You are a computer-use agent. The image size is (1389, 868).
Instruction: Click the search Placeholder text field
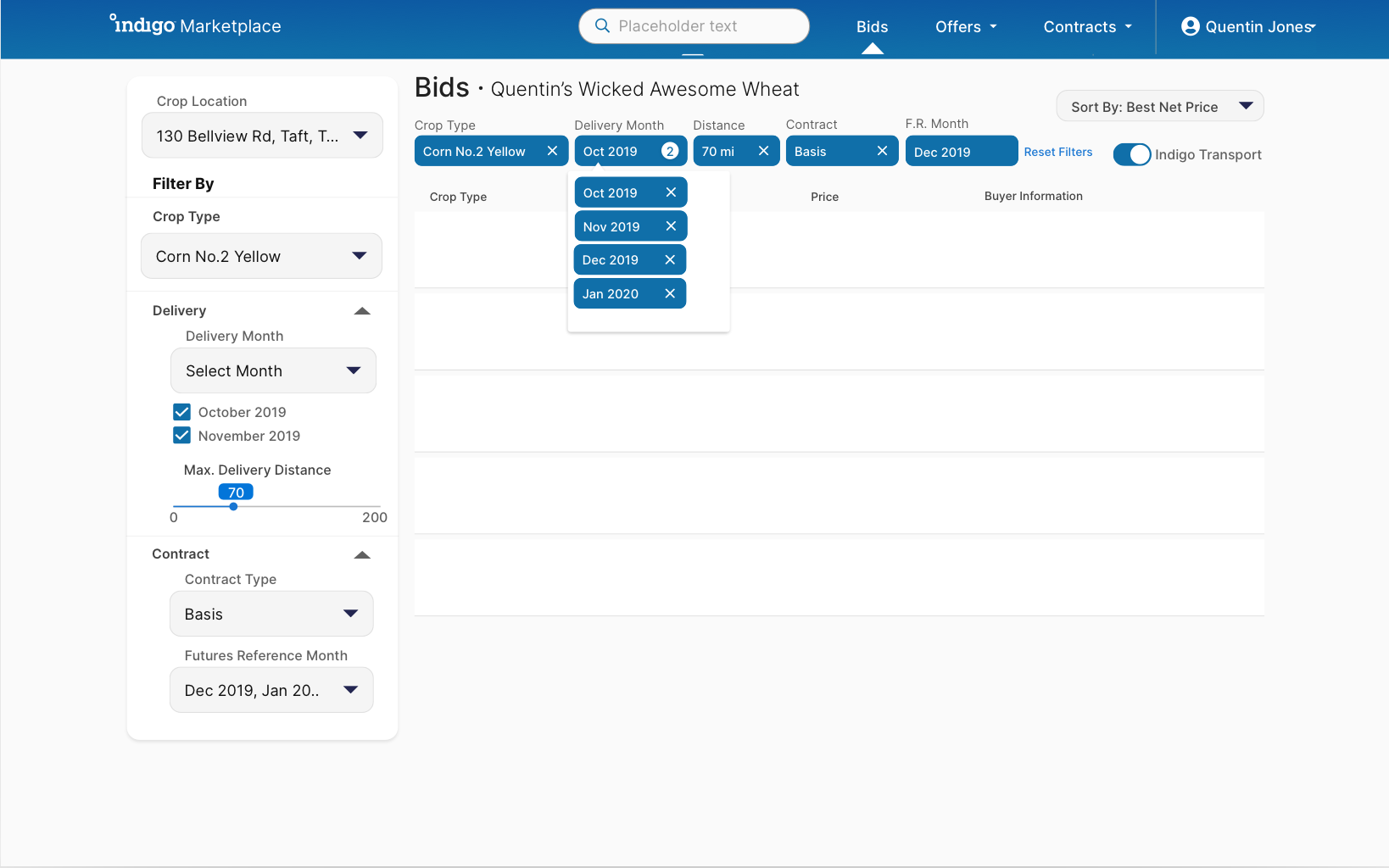[x=694, y=26]
